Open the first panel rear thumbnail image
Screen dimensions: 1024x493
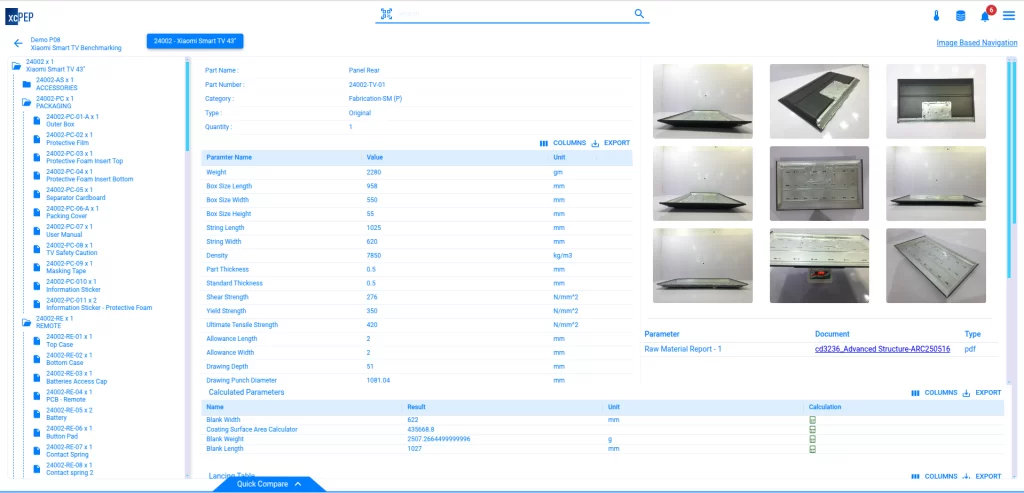[697, 101]
